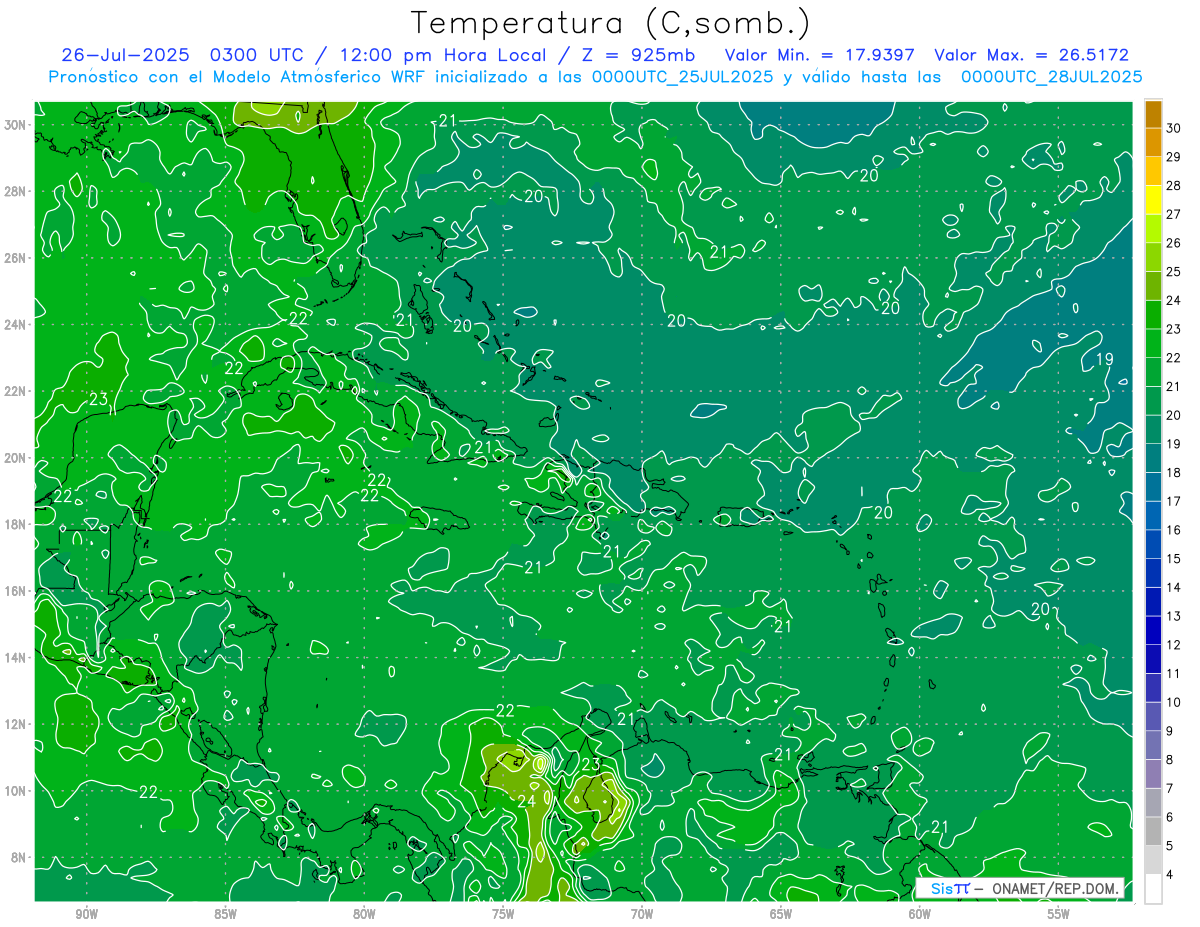Click the "28N" latitude axis label
The image size is (1200, 927).
click(17, 191)
